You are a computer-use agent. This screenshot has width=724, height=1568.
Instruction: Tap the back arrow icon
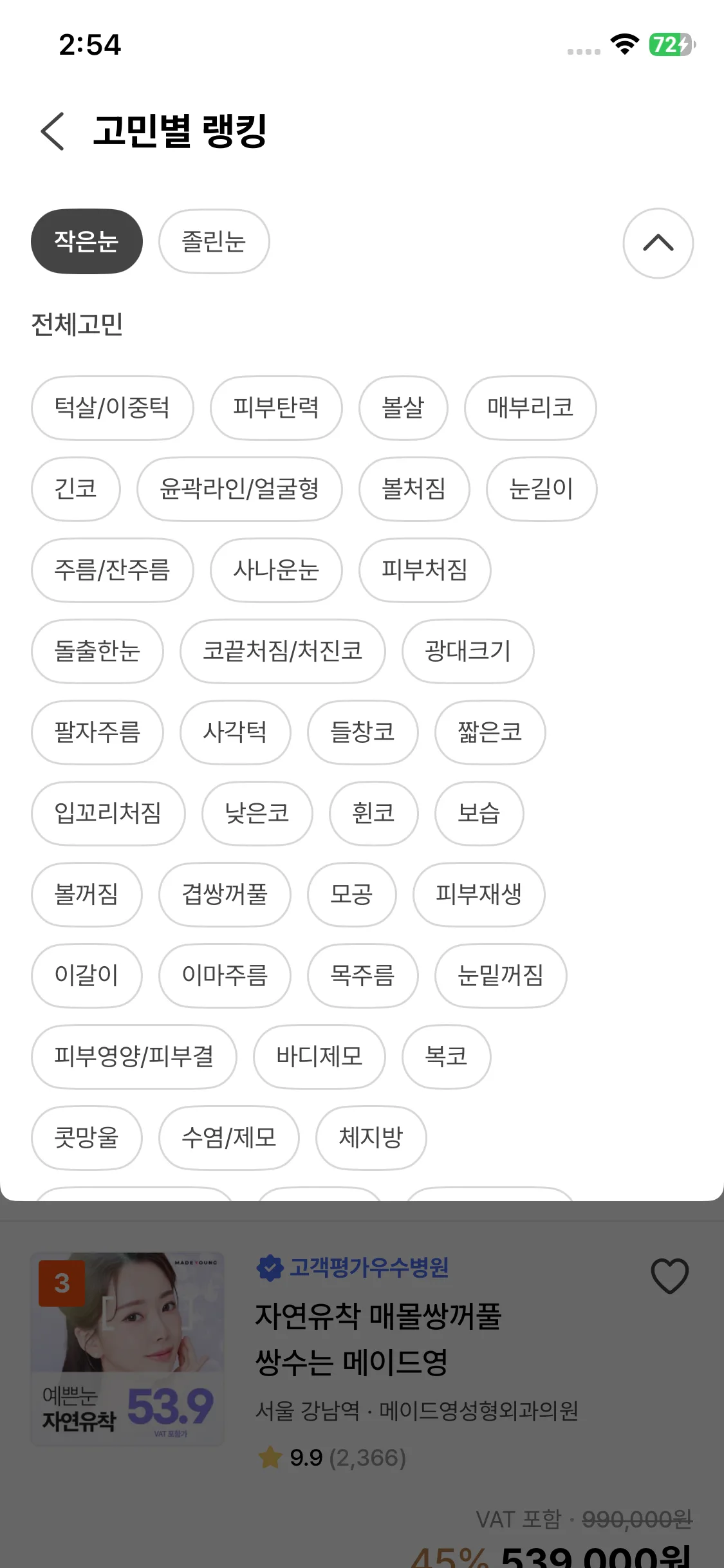(x=53, y=131)
